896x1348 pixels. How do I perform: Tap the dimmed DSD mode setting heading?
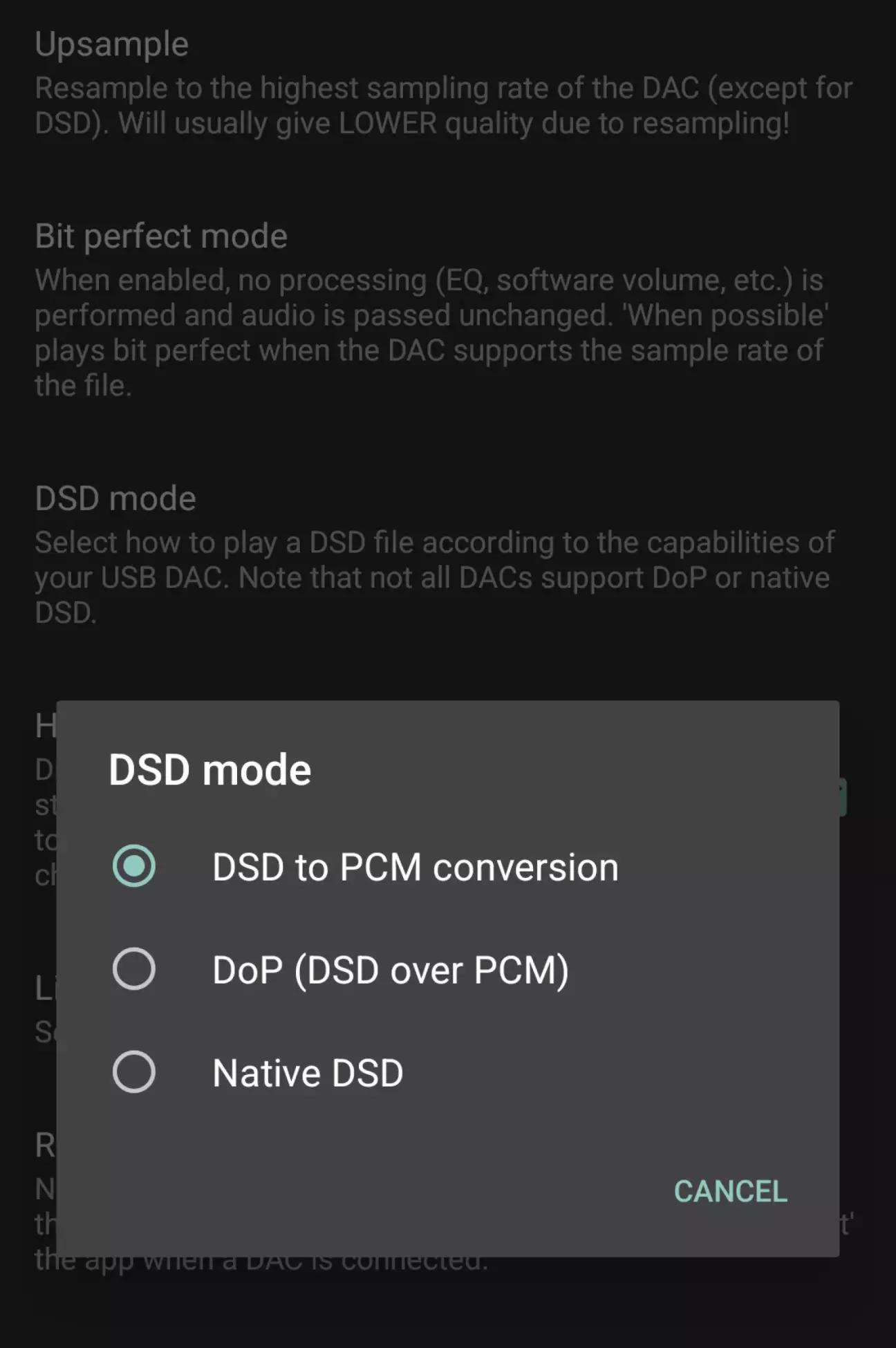click(115, 498)
